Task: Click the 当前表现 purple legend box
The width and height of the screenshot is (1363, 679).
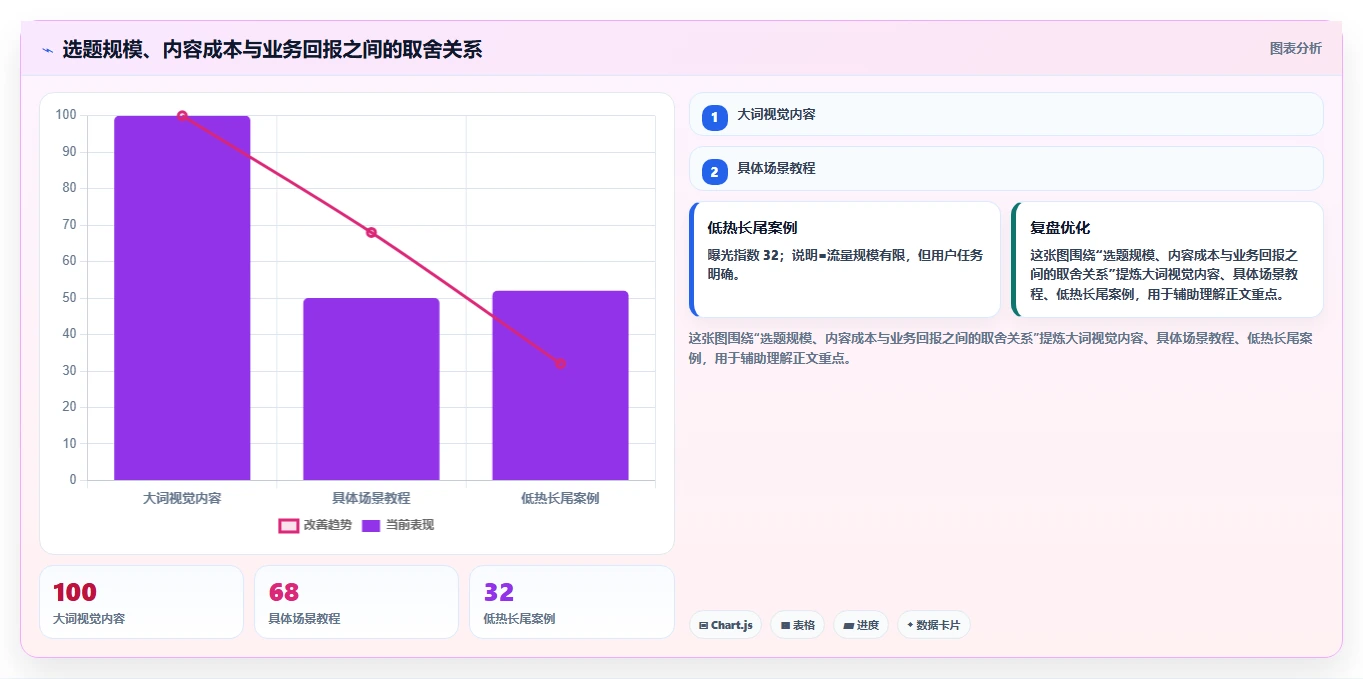Action: (x=371, y=526)
